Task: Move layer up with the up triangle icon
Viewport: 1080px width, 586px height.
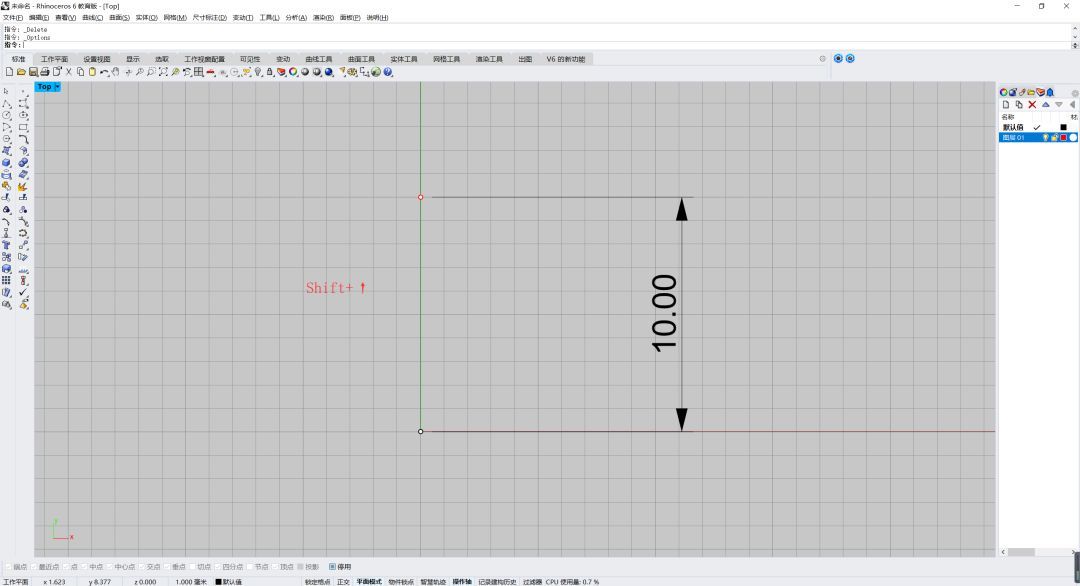Action: [1046, 105]
